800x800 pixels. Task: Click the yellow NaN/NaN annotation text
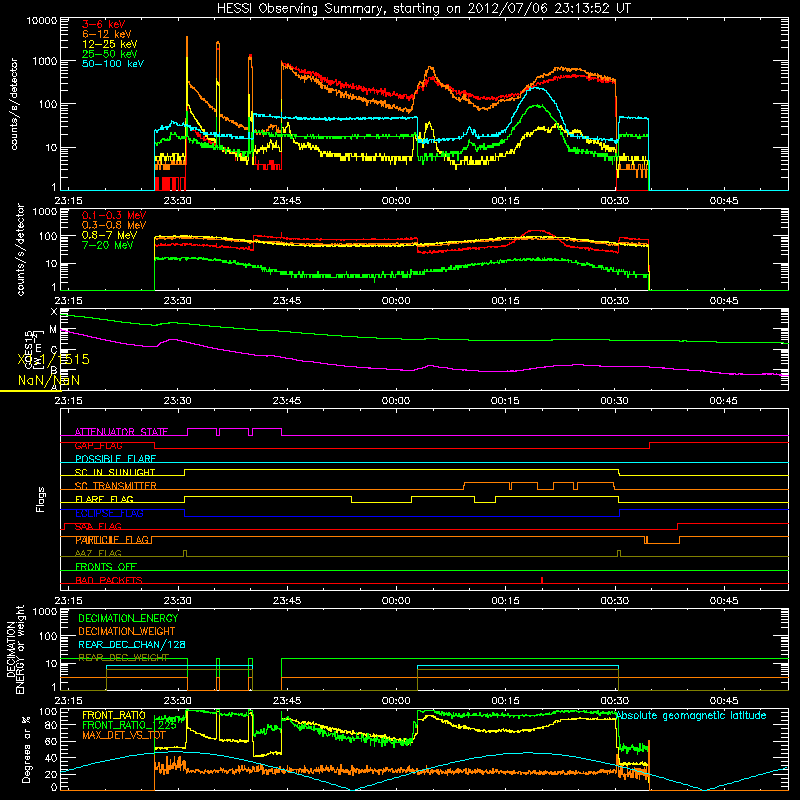tap(49, 381)
